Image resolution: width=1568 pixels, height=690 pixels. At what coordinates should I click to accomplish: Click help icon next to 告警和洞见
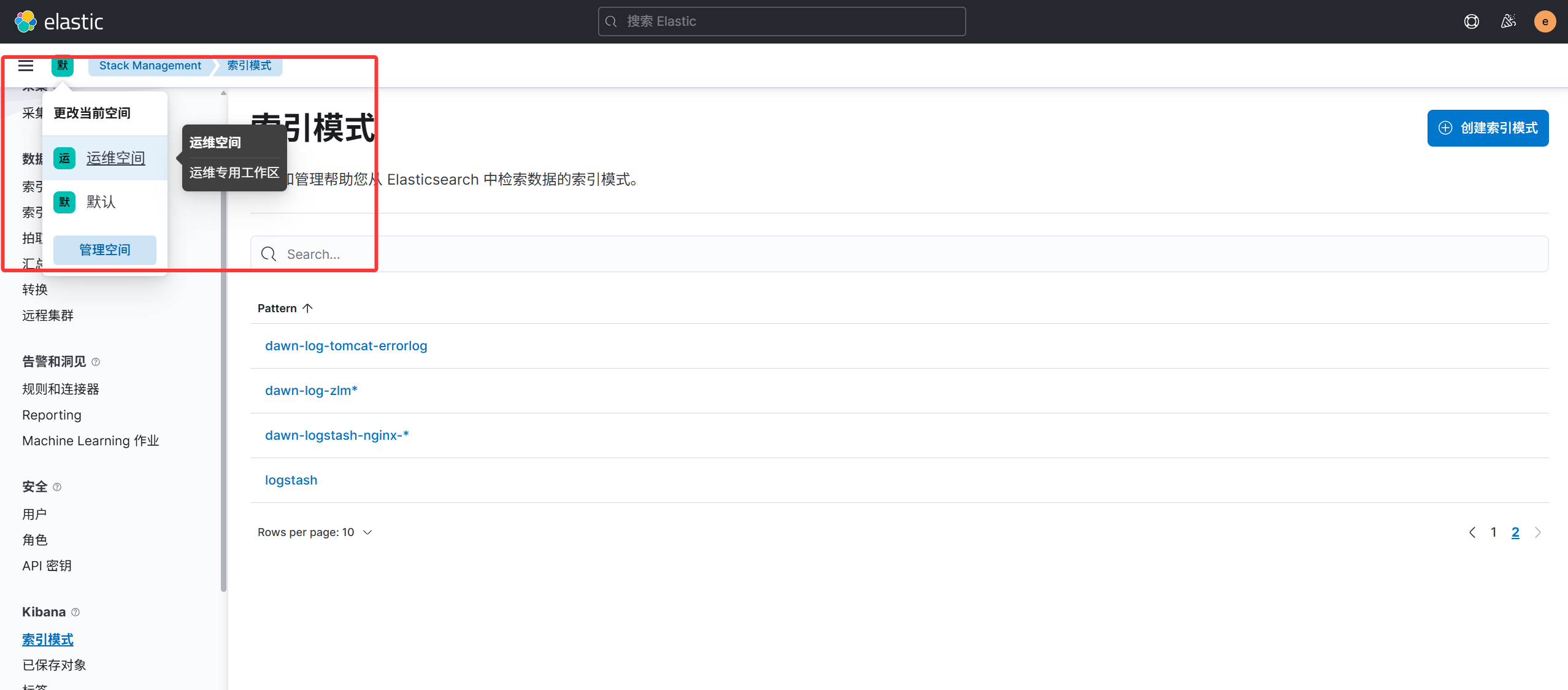tap(96, 362)
